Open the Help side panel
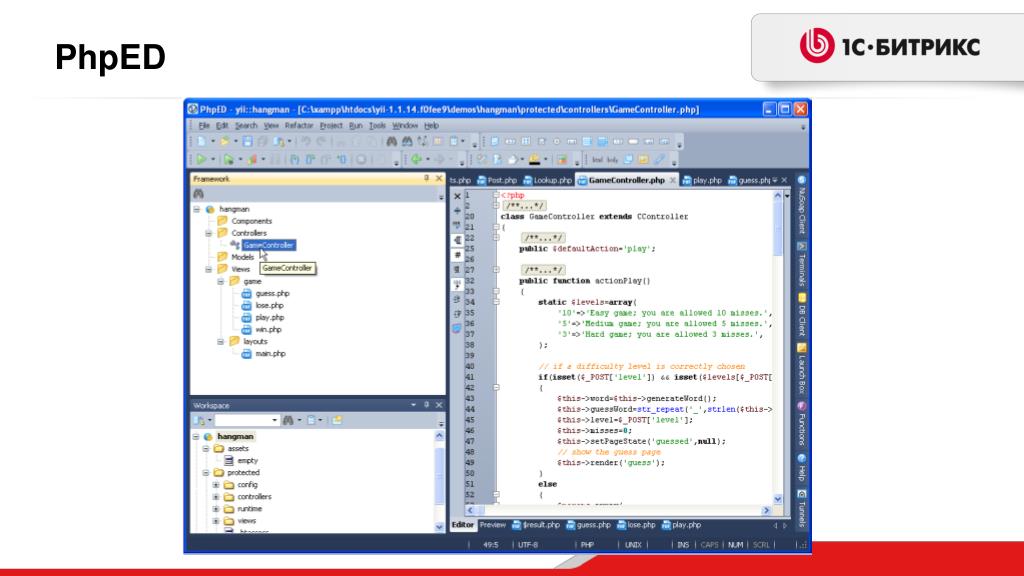 [802, 468]
